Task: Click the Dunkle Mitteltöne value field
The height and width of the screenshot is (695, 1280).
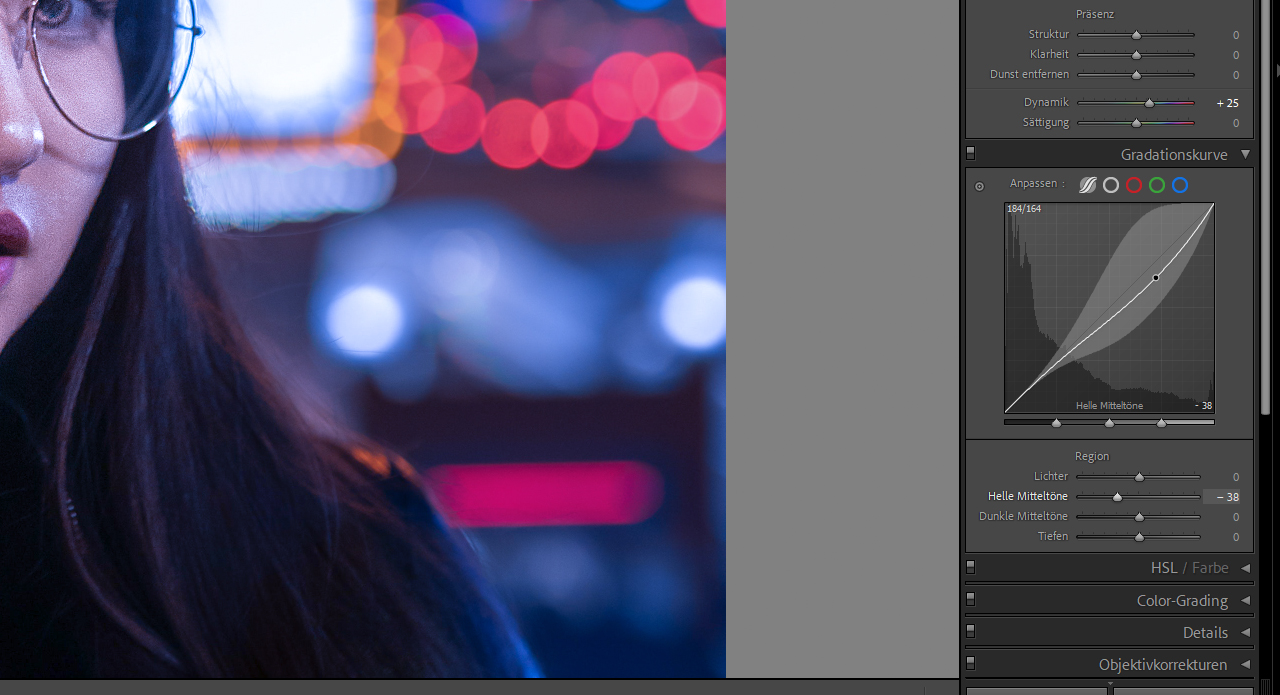Action: pos(1235,517)
